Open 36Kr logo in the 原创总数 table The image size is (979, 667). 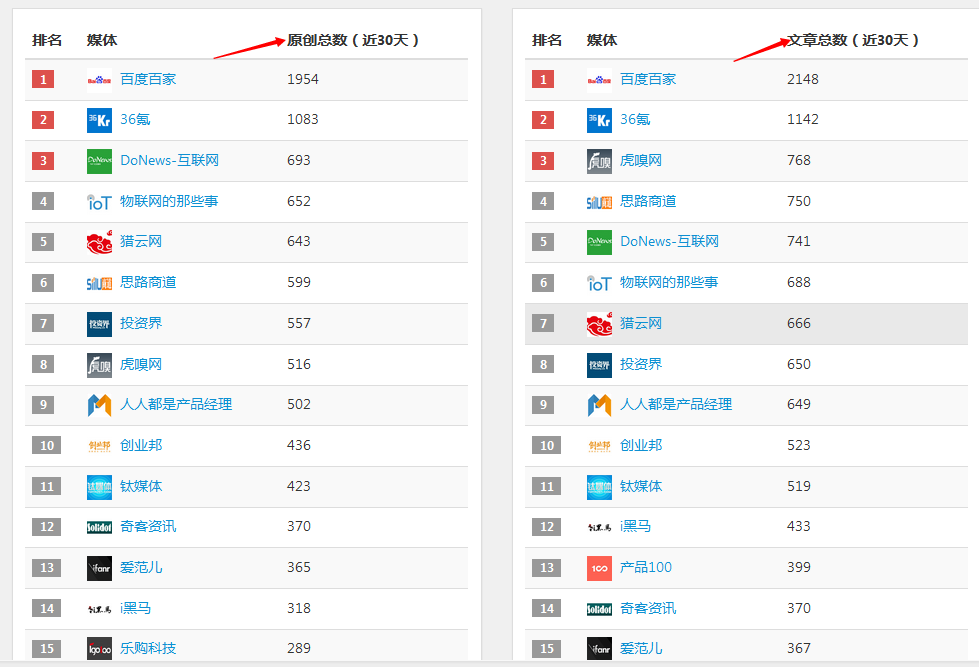99,121
